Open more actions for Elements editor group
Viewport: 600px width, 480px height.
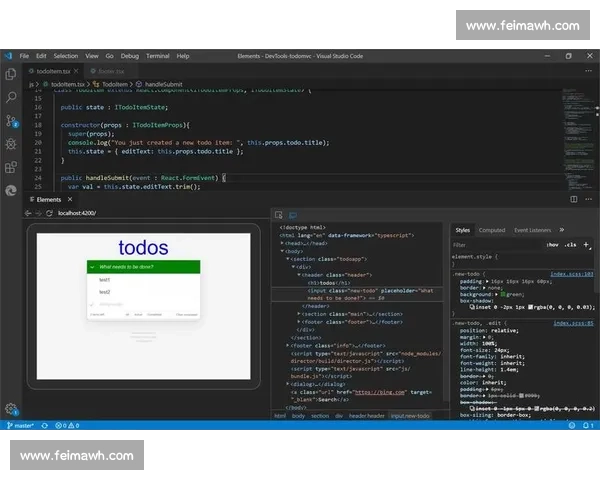click(589, 199)
